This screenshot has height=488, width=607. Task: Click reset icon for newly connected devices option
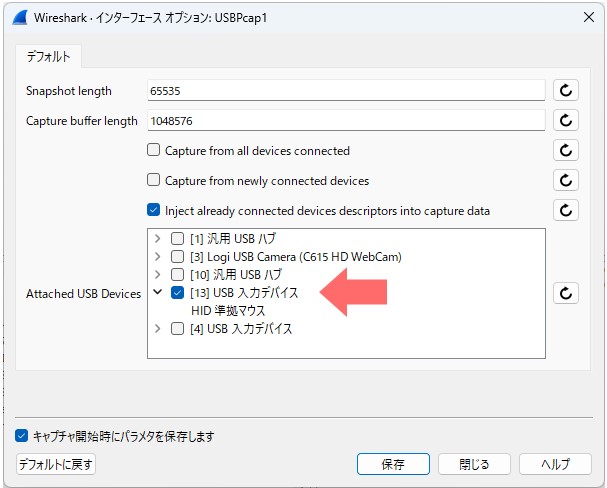pos(566,181)
